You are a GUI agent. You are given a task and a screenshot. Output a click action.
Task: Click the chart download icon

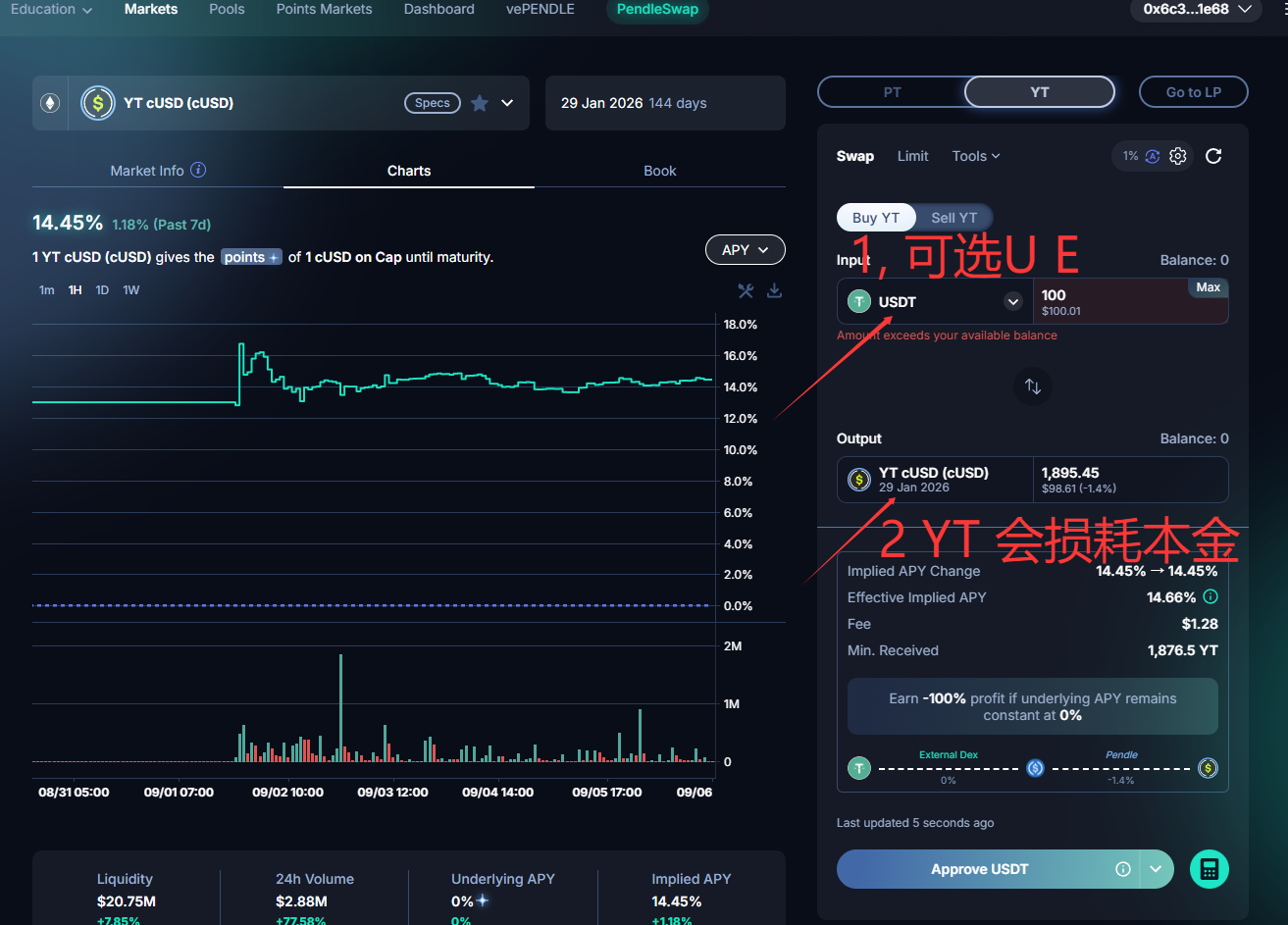coord(774,290)
